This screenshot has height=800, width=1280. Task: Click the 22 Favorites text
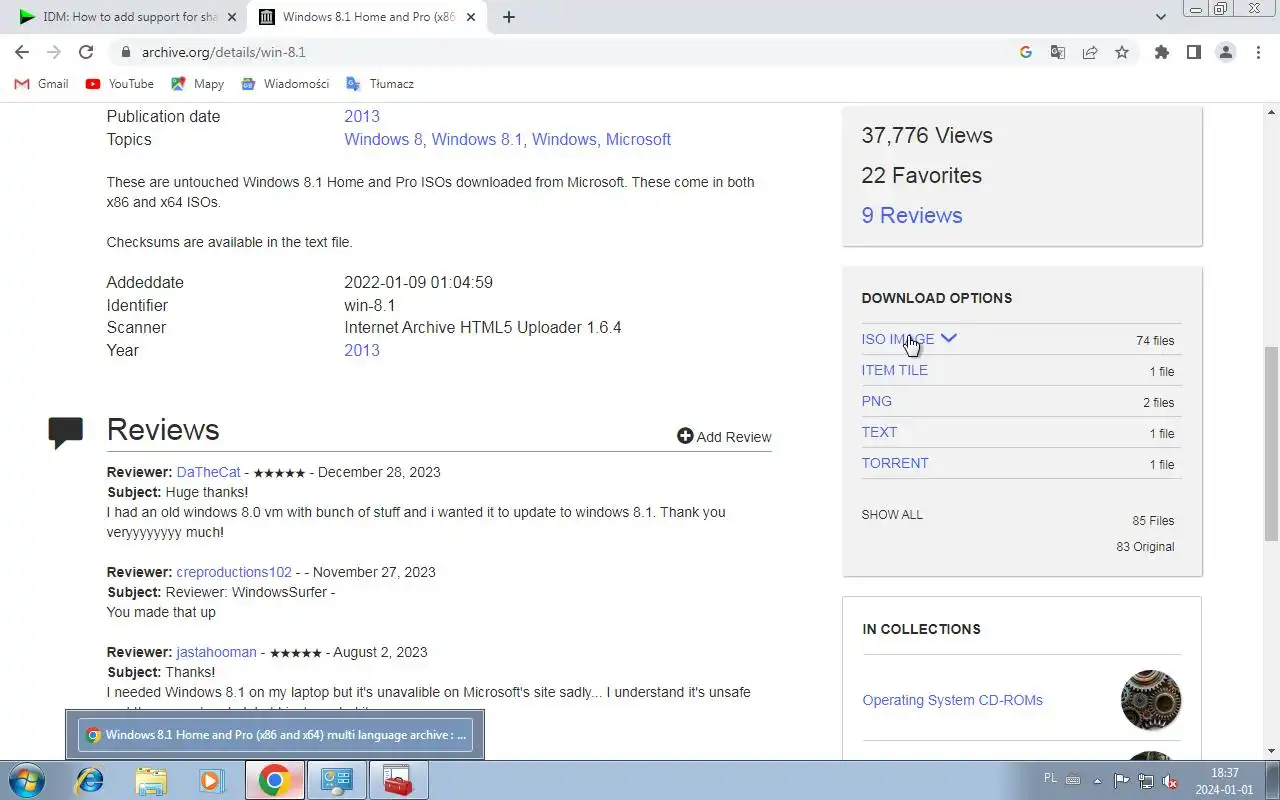[x=922, y=175]
